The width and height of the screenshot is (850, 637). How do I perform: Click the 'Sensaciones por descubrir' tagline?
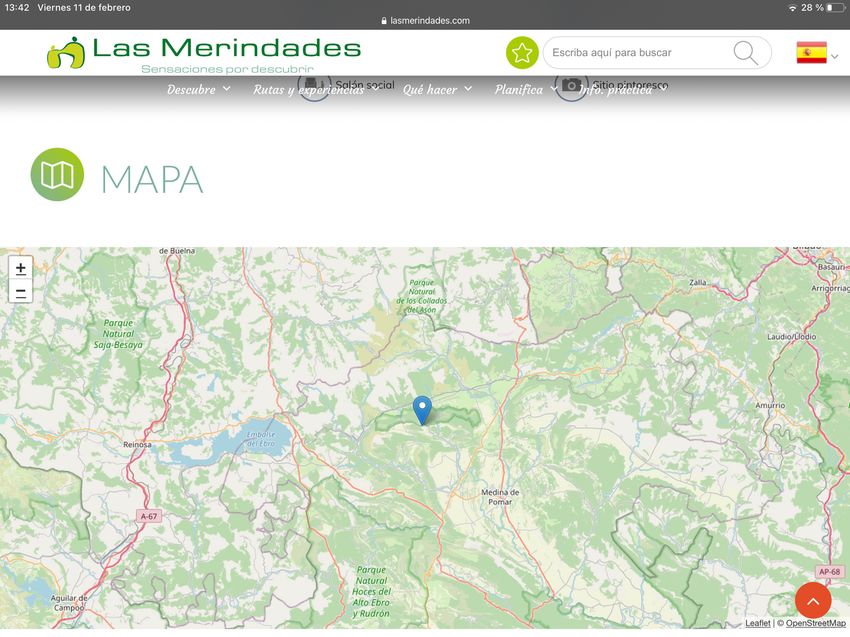pyautogui.click(x=227, y=69)
